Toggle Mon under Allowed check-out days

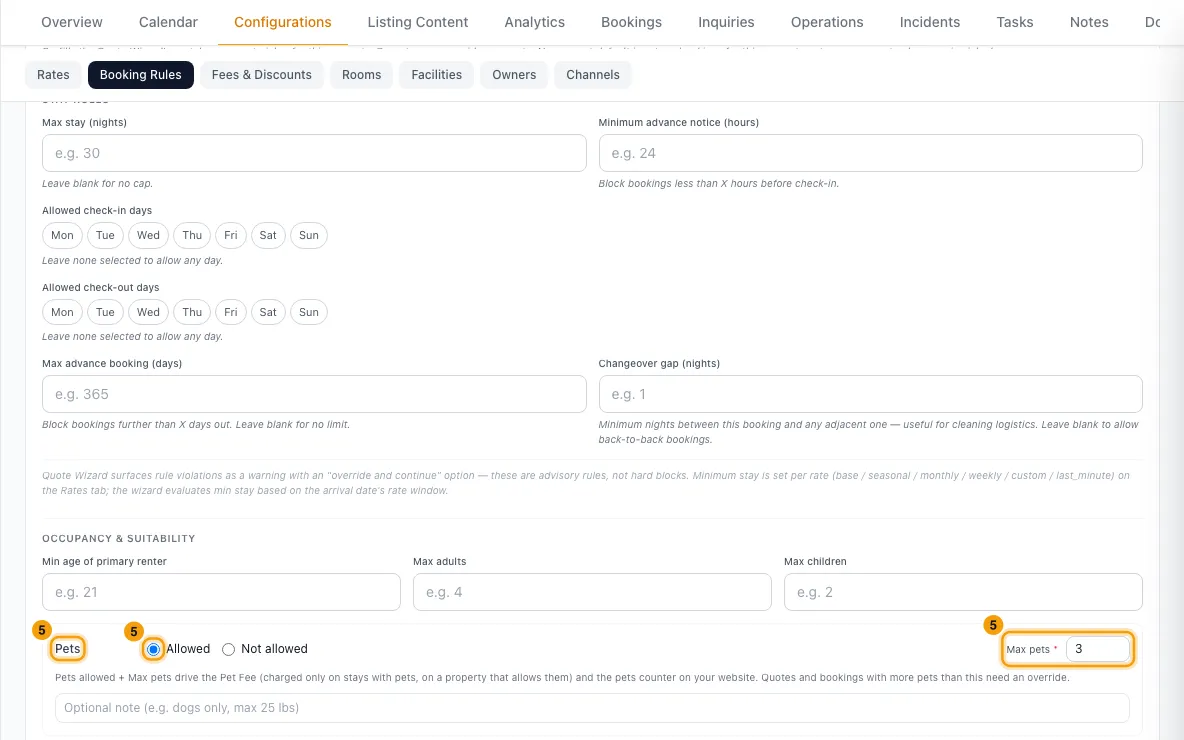pyautogui.click(x=62, y=313)
